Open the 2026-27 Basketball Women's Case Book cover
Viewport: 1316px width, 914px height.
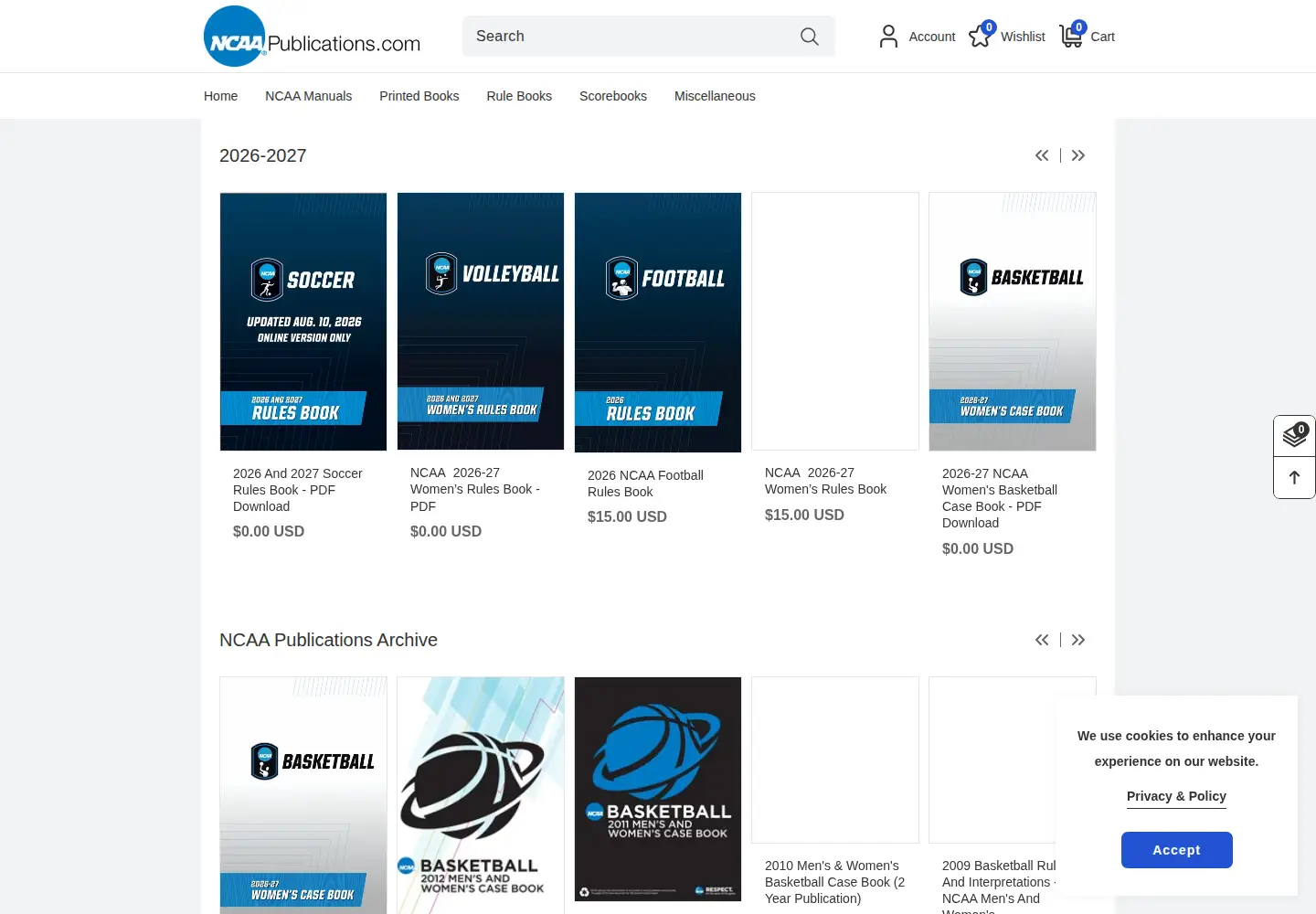[x=1013, y=322]
